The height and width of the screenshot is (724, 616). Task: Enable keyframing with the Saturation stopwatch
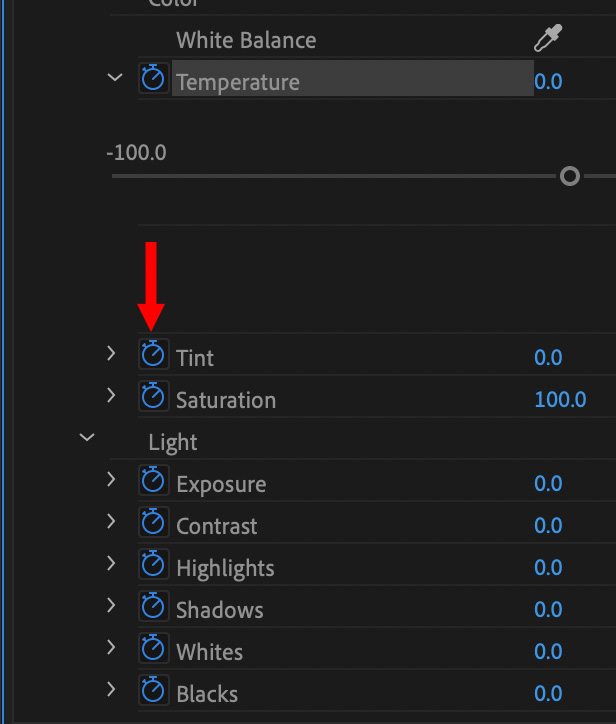[x=153, y=397]
